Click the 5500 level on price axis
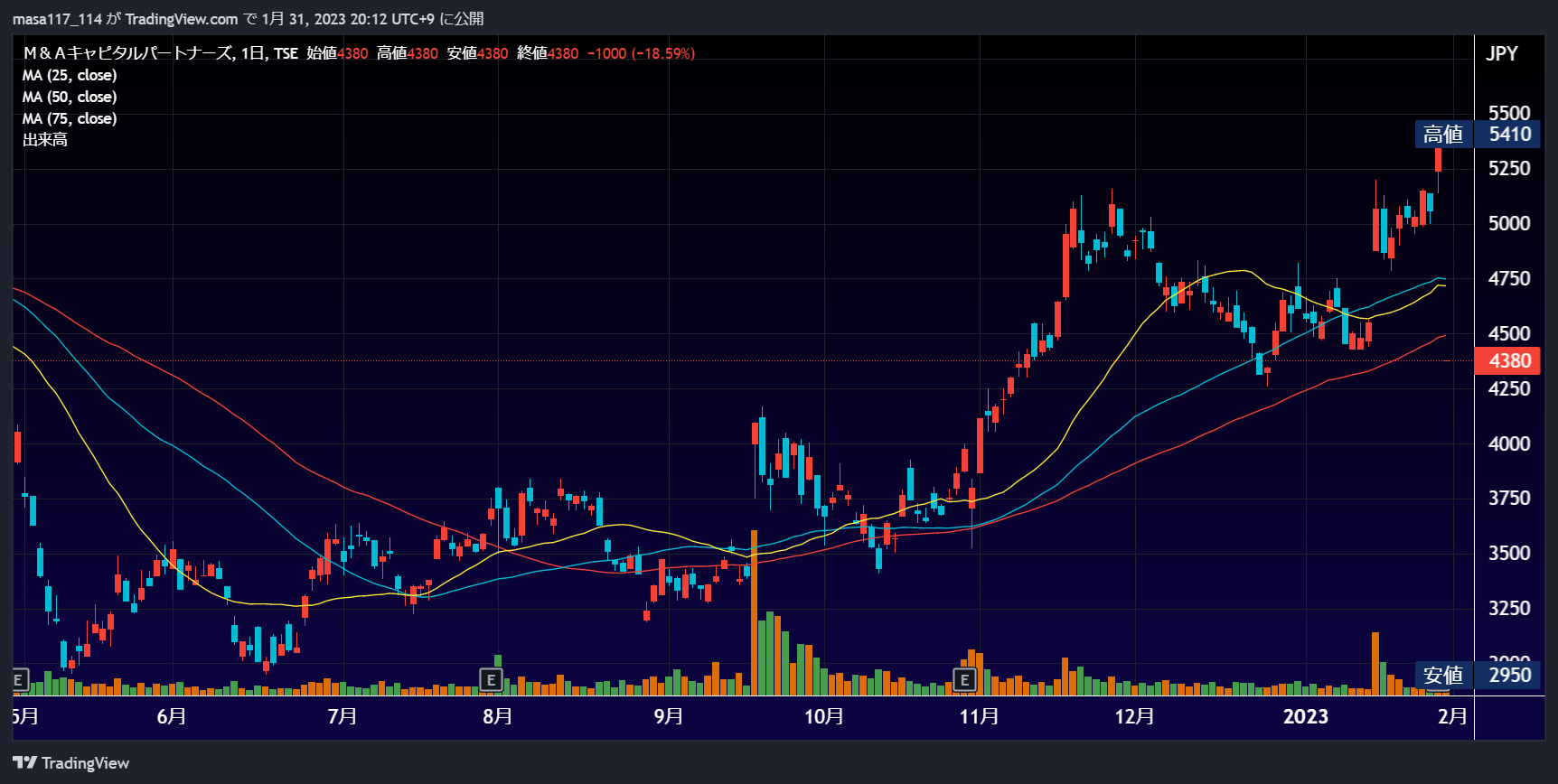Screen dimensions: 1558x784 coord(1509,113)
